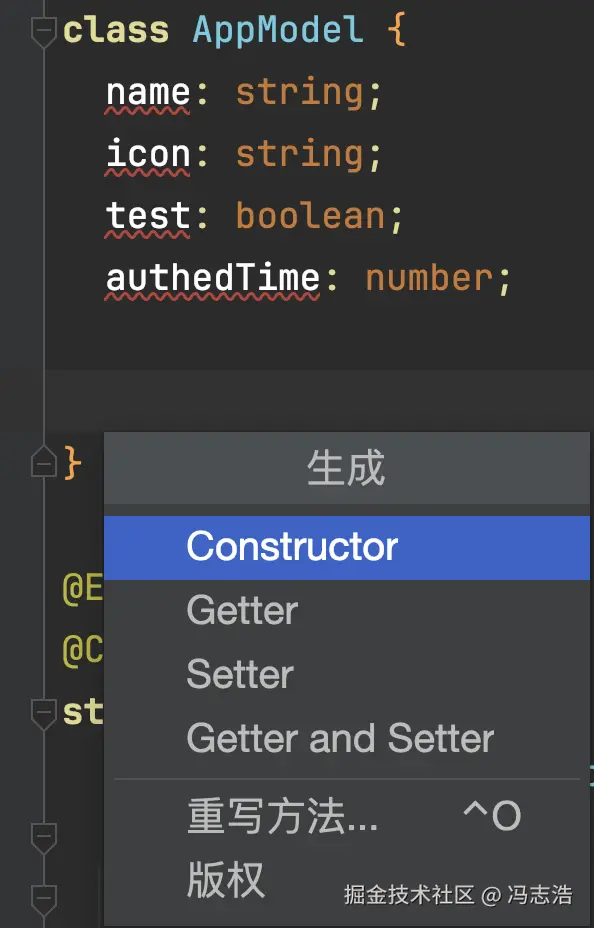Click the "icon" field declaration
This screenshot has height=928, width=594.
[x=146, y=154]
